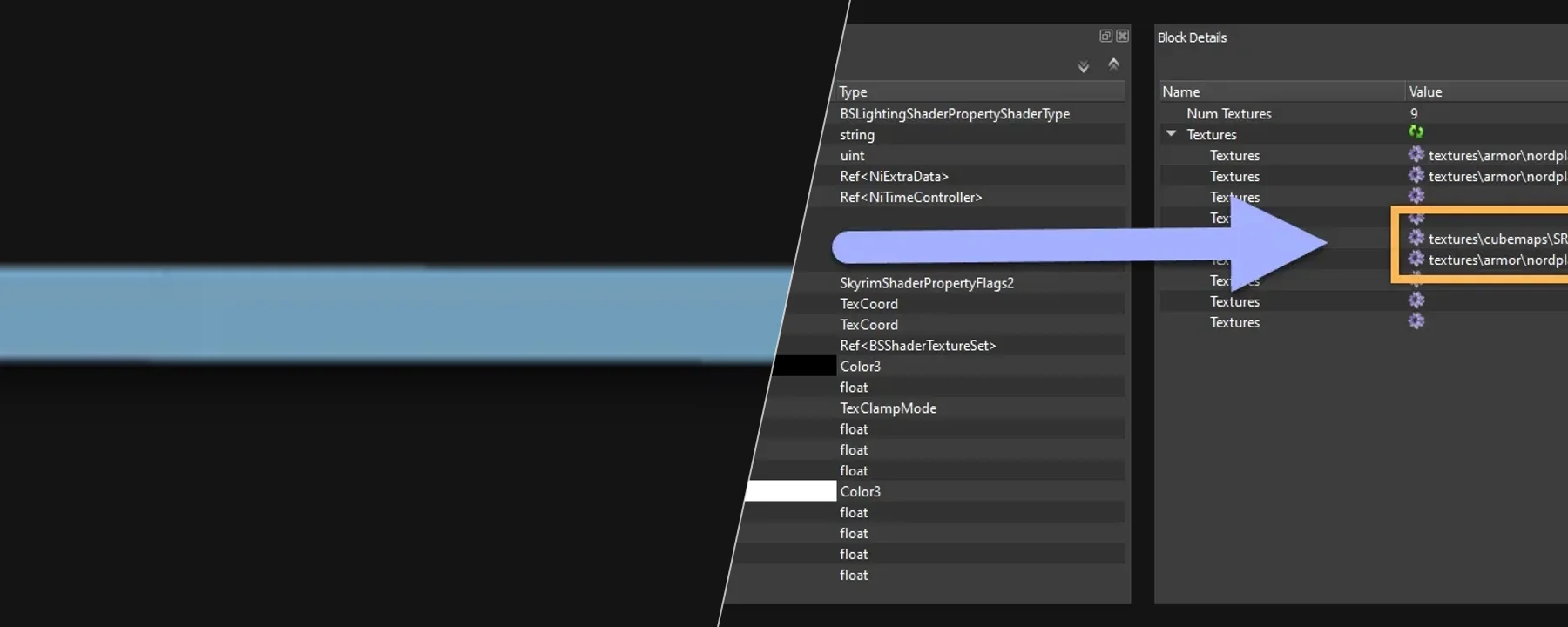Select the Num Textures row
1568x627 pixels.
click(x=1363, y=113)
